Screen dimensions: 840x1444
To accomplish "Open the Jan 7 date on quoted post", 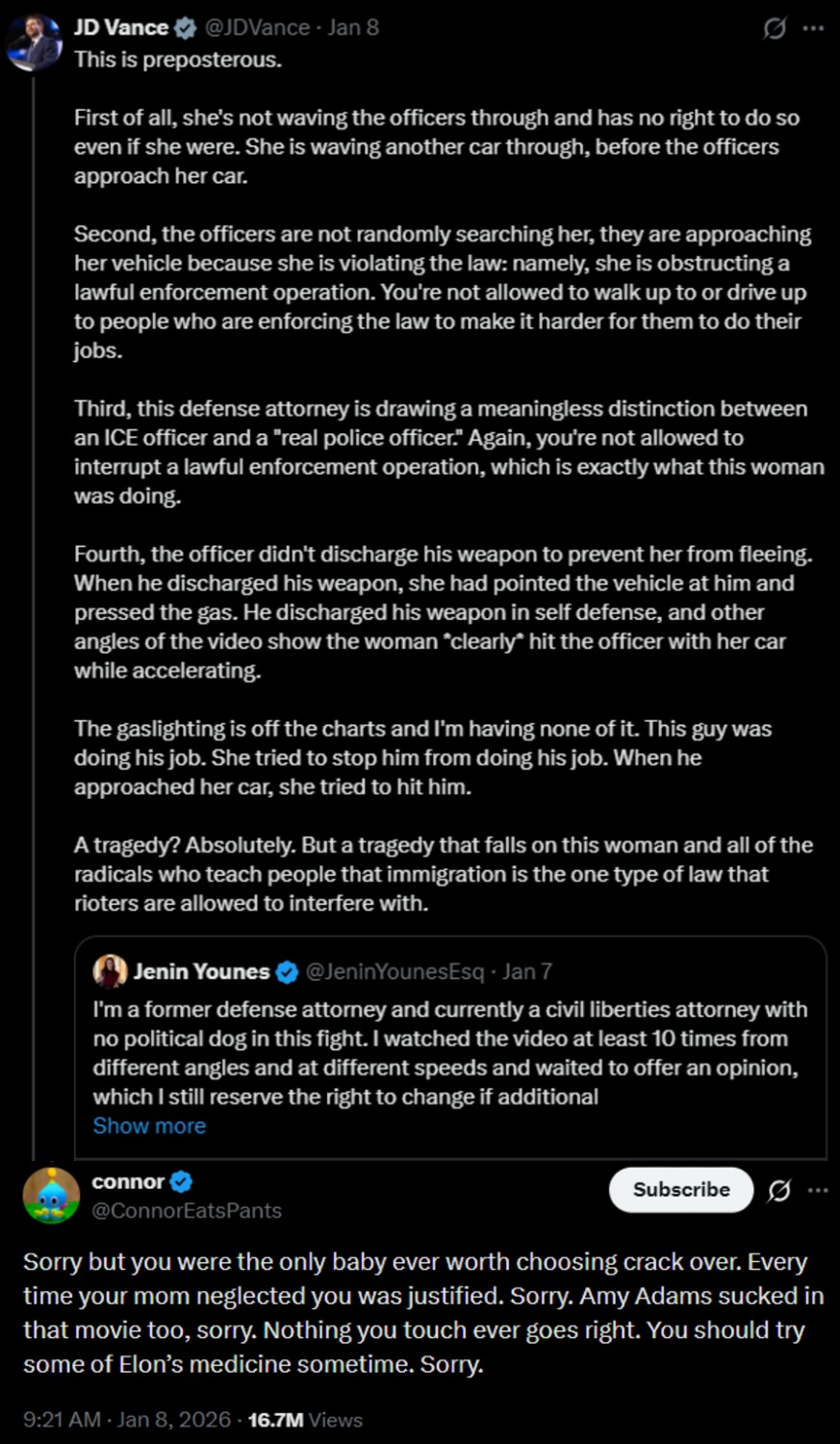I will point(527,971).
